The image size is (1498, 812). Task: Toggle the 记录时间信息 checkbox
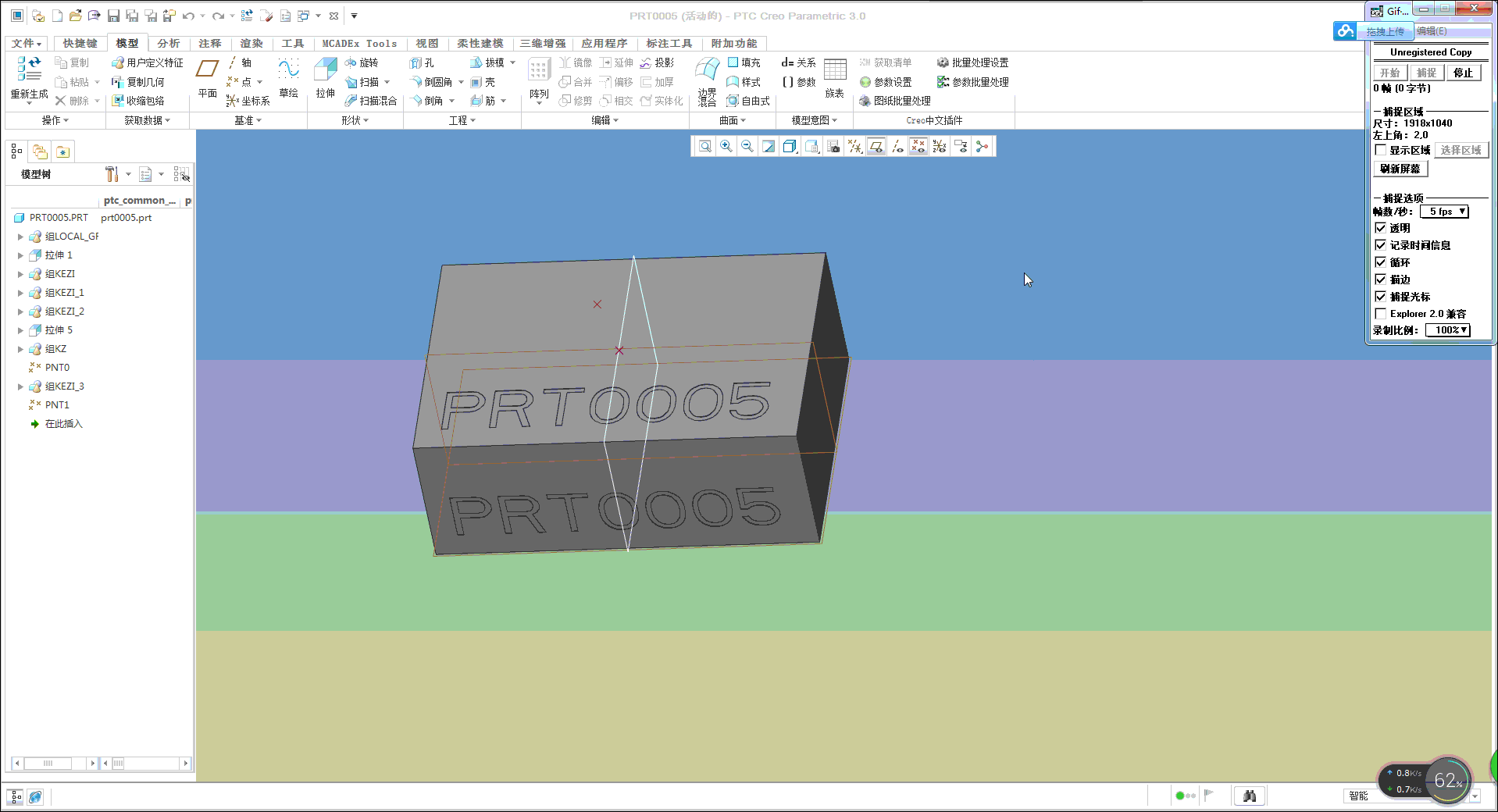pyautogui.click(x=1380, y=245)
